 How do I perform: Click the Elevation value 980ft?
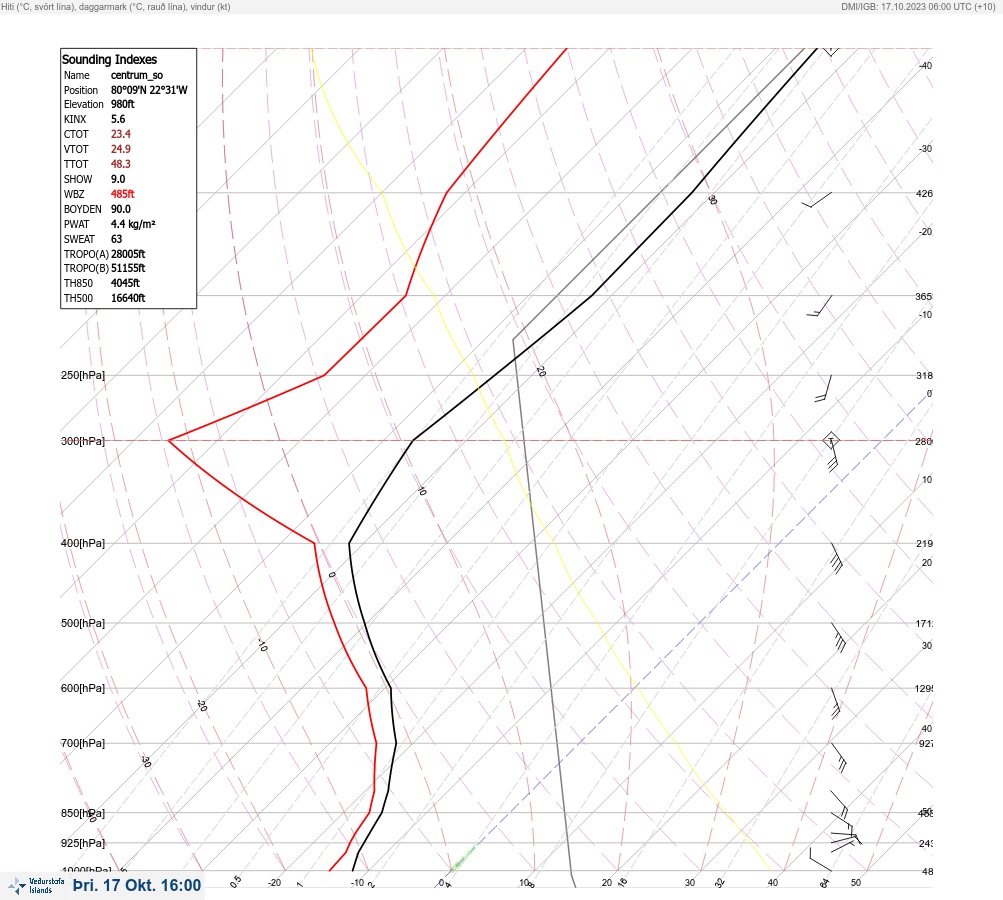pyautogui.click(x=123, y=104)
